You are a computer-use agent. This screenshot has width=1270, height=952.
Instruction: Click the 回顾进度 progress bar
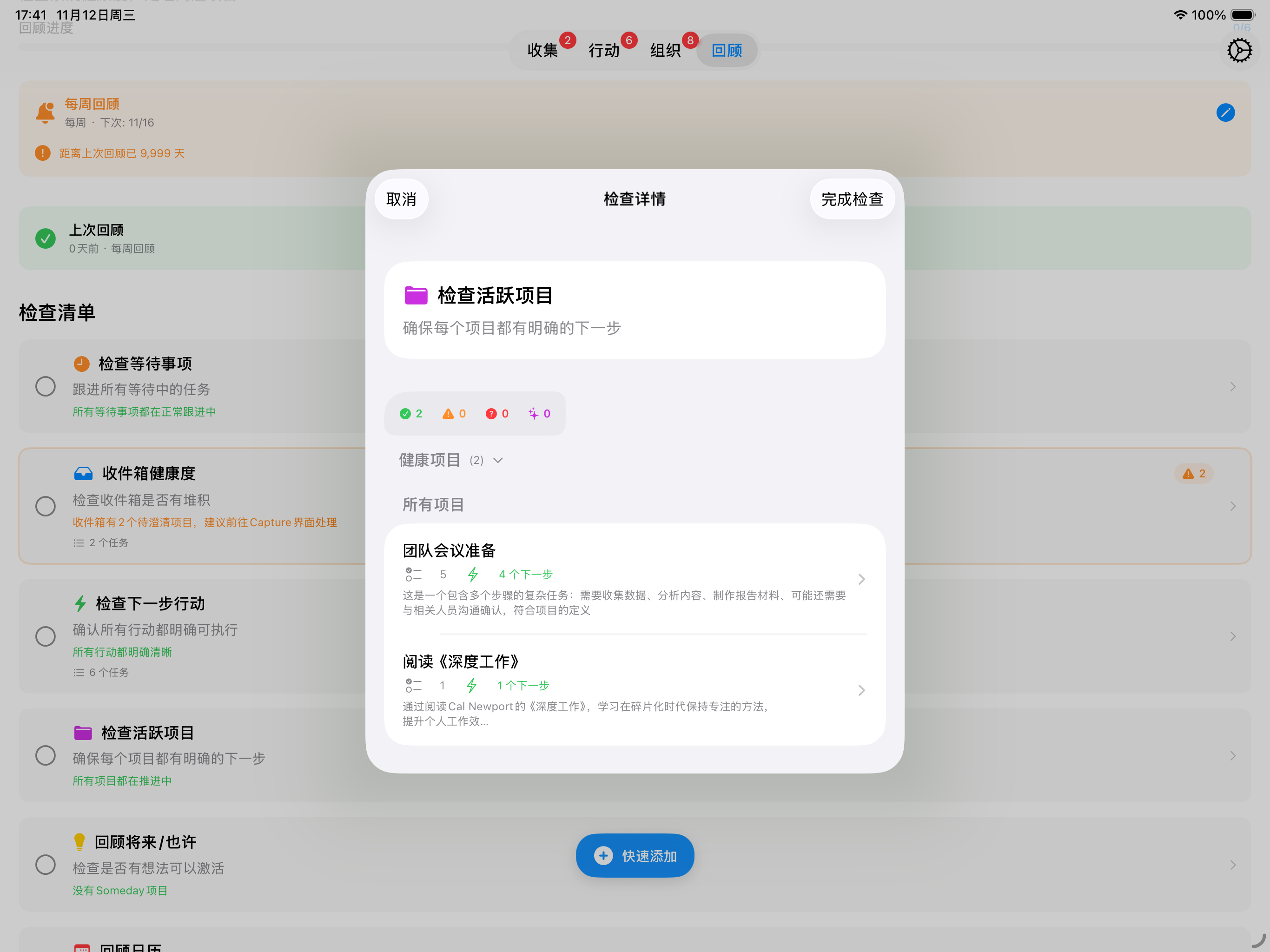click(230, 48)
